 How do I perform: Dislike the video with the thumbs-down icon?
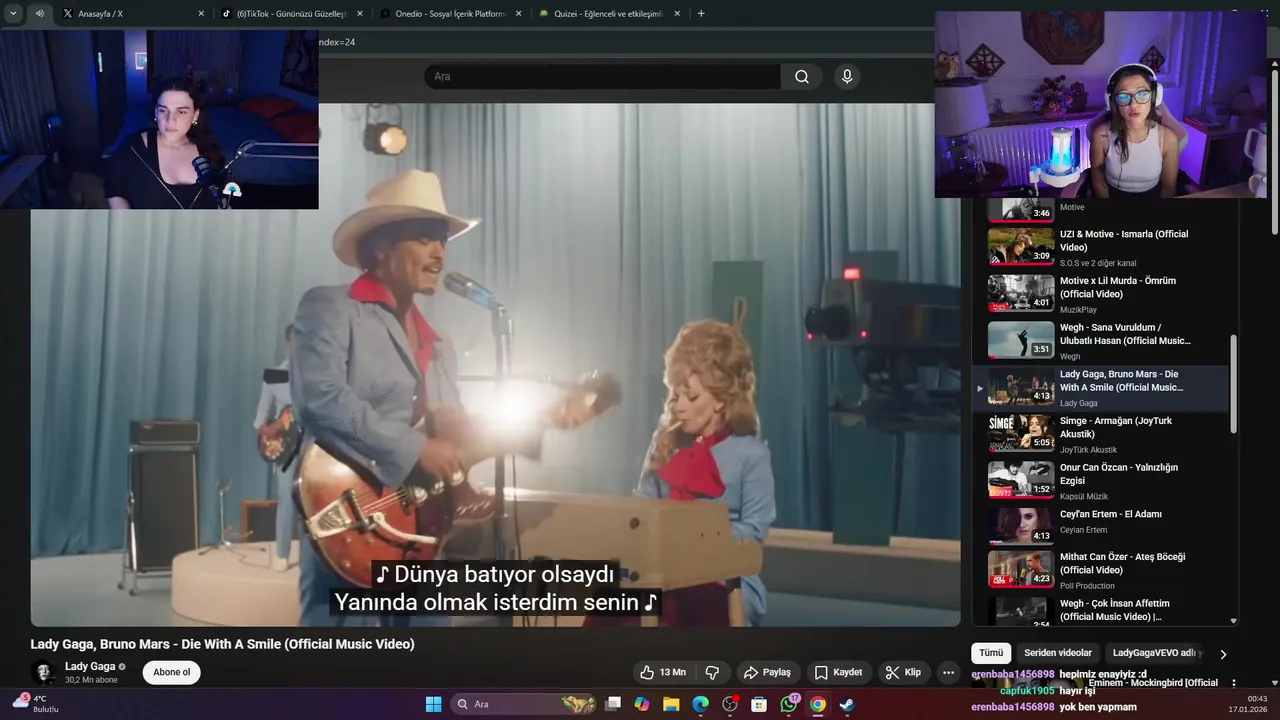712,672
